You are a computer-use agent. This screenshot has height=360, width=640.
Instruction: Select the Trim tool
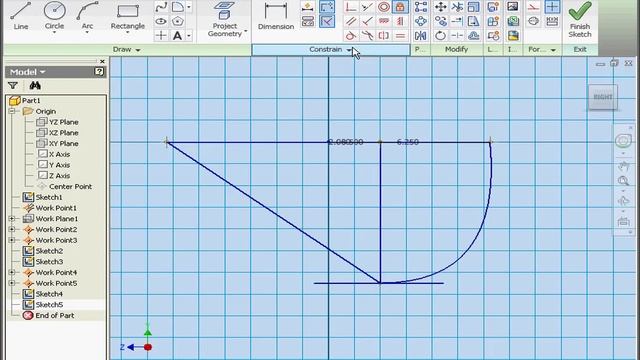457,7
